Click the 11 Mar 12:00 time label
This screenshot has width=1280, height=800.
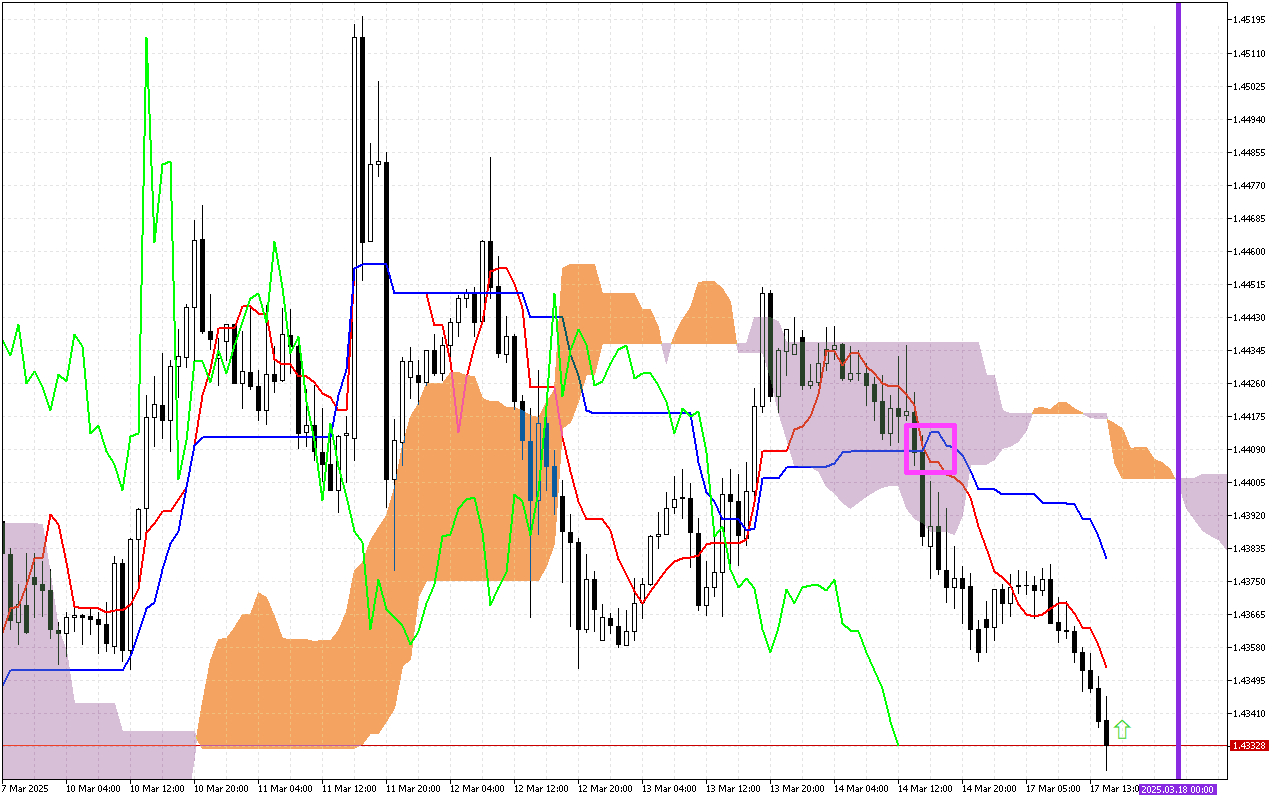point(350,789)
